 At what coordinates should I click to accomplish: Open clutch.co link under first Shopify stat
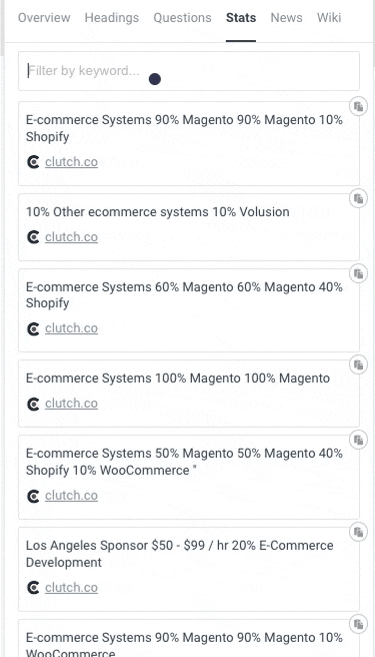[x=71, y=162]
